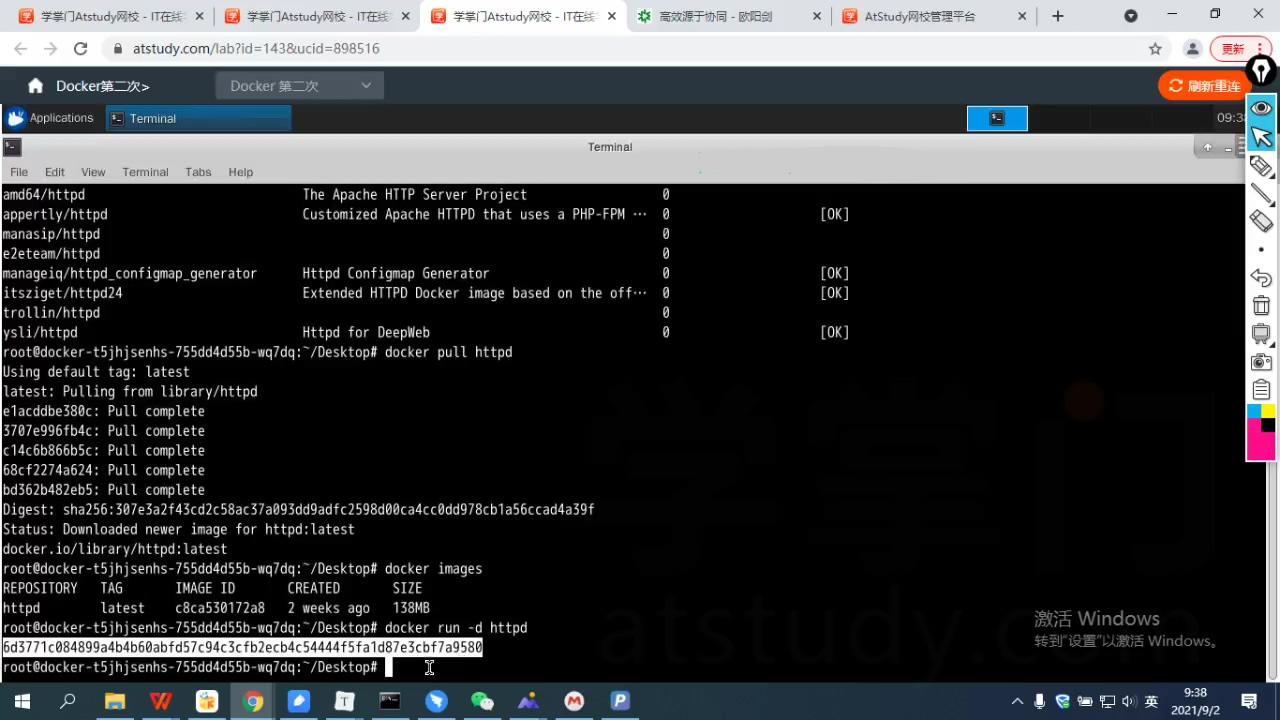Show hidden system tray icons chevron

(x=1018, y=701)
